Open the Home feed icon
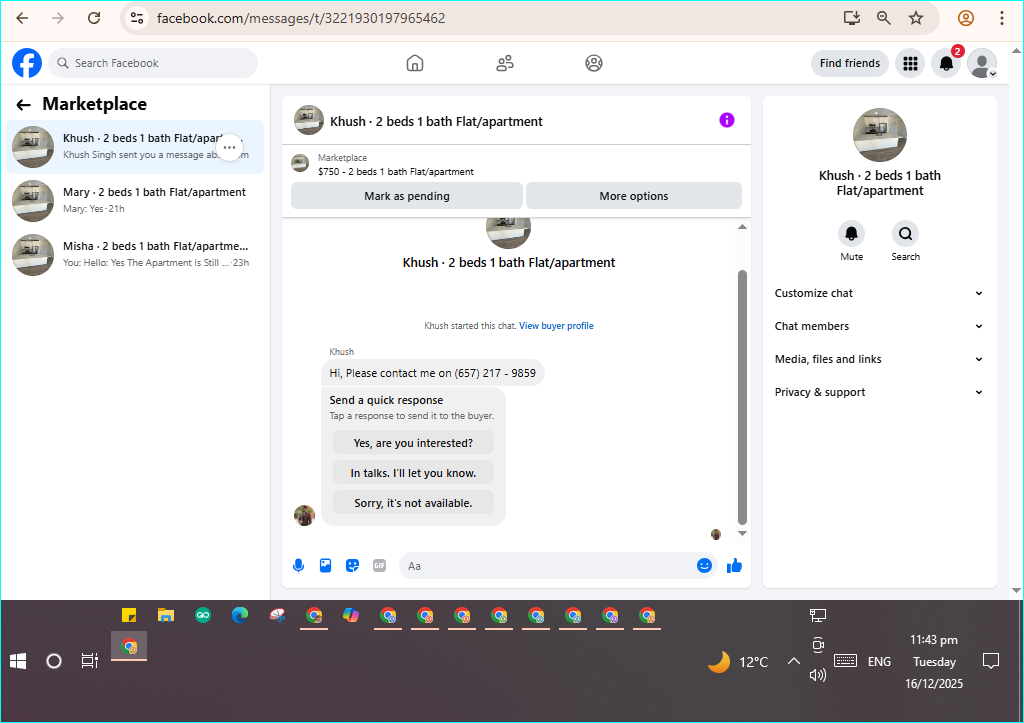The image size is (1024, 723). (415, 63)
